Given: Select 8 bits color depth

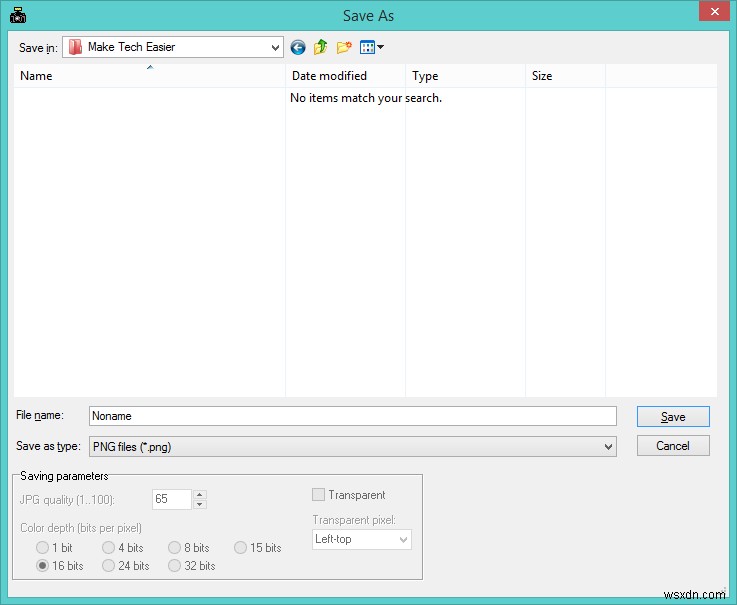Looking at the screenshot, I should point(174,547).
